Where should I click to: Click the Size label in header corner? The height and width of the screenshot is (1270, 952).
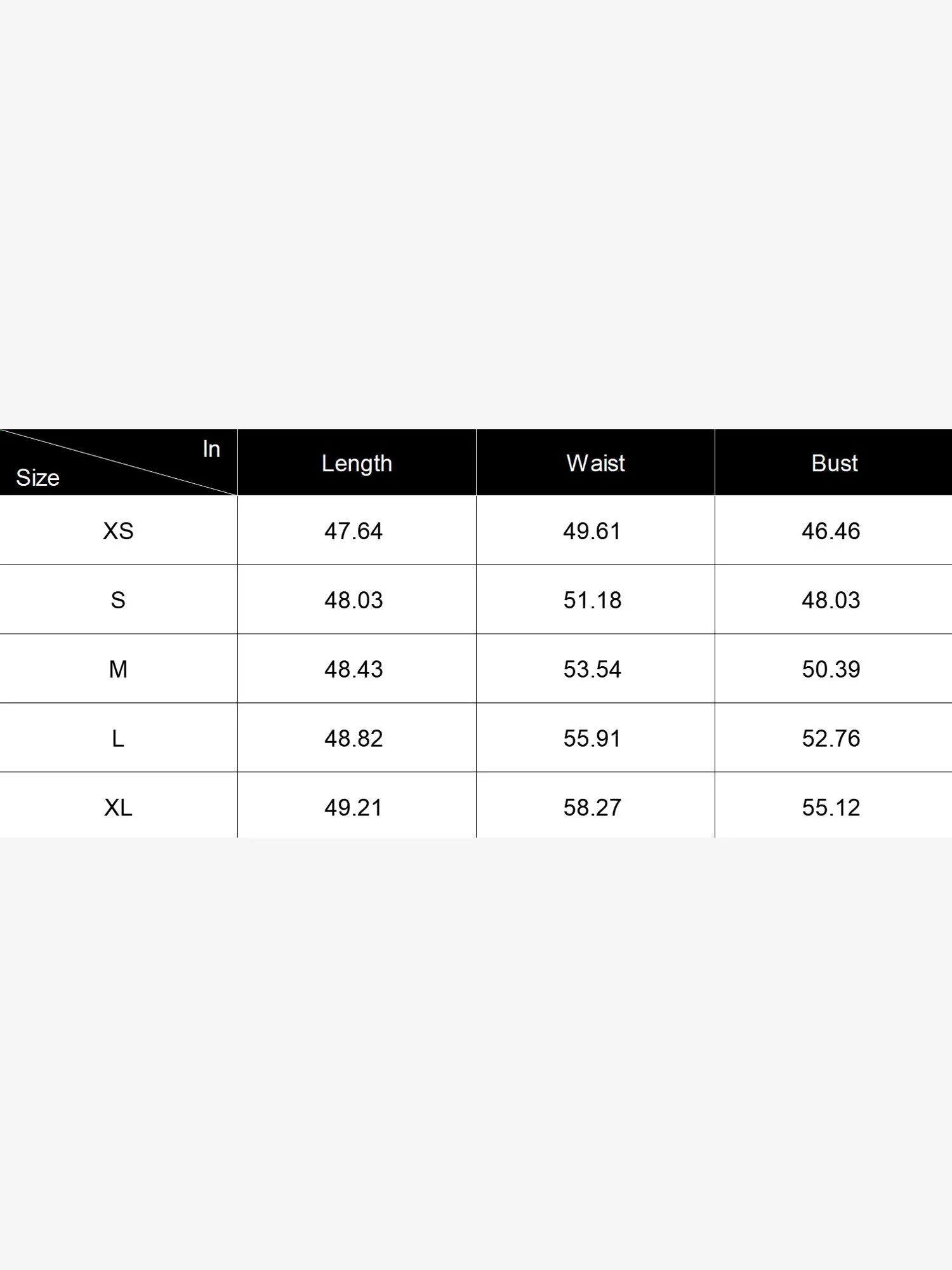pos(37,478)
